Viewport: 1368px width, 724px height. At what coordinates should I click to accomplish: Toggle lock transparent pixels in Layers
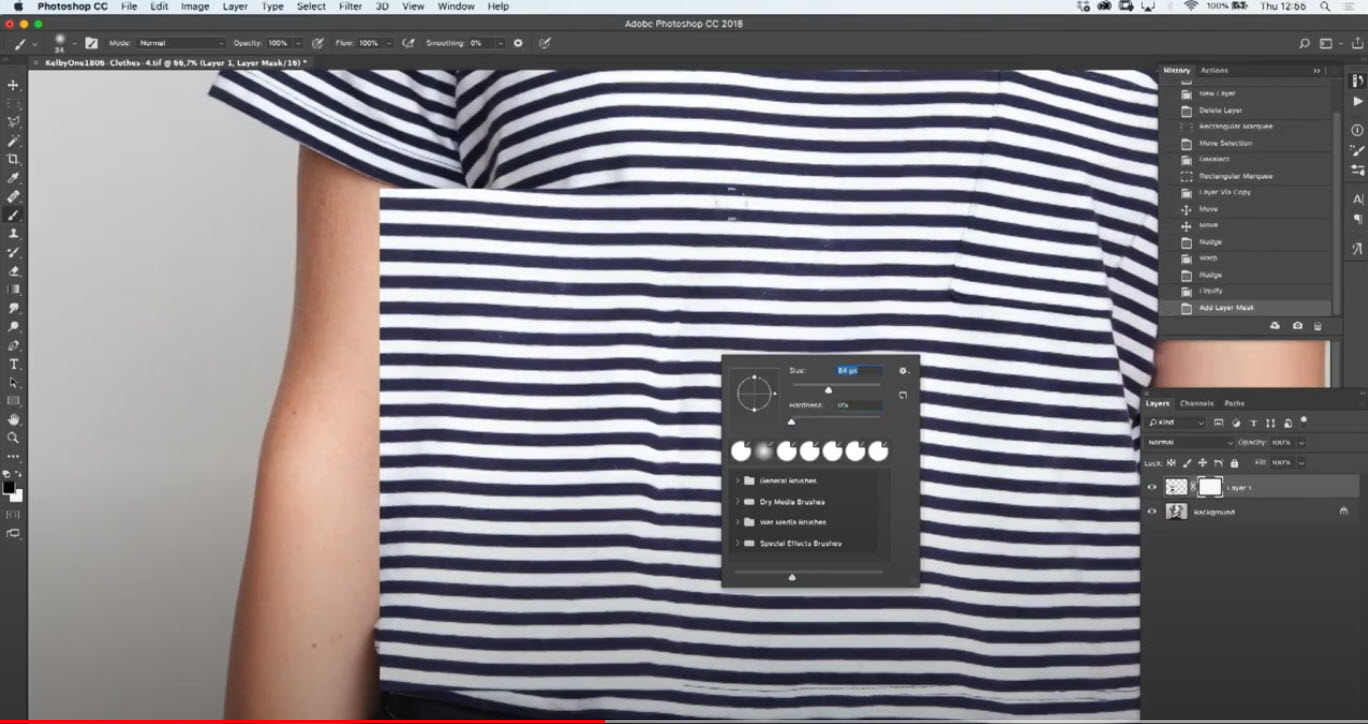pos(1172,463)
